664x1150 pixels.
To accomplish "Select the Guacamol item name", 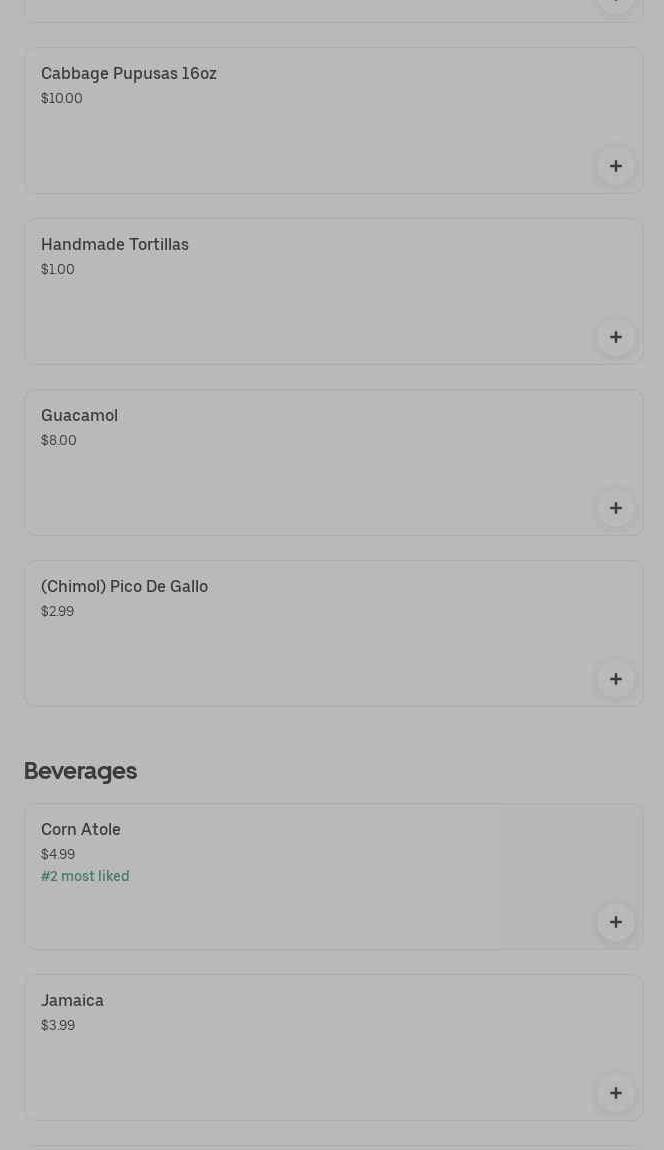I will (x=79, y=416).
